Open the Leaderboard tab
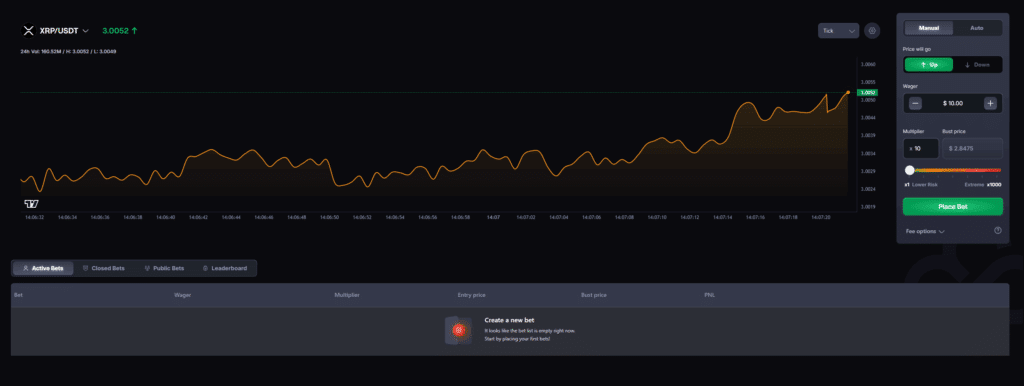Viewport: 1024px width, 386px height. click(225, 268)
